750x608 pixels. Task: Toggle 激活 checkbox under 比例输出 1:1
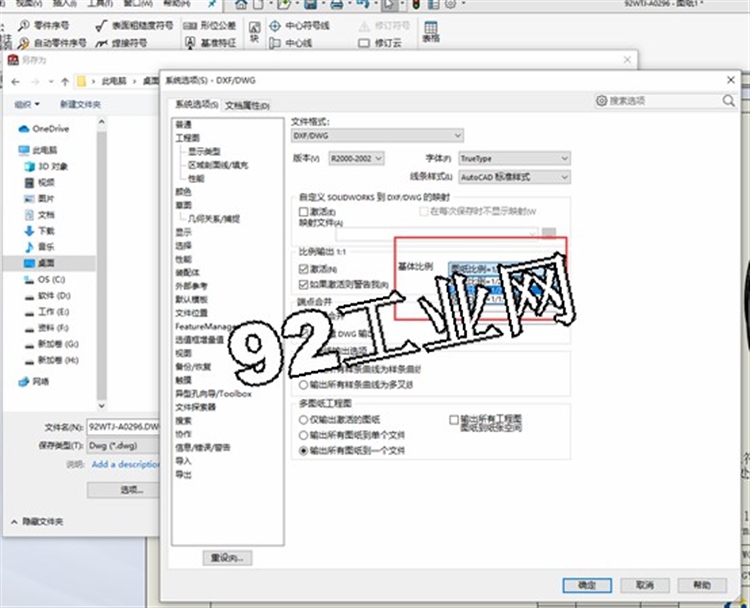303,269
